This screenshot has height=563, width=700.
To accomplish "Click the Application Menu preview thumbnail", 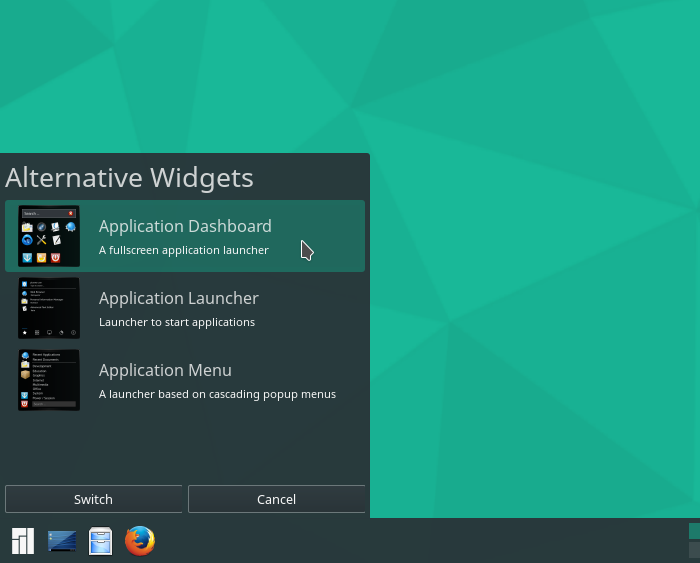I will [x=48, y=380].
